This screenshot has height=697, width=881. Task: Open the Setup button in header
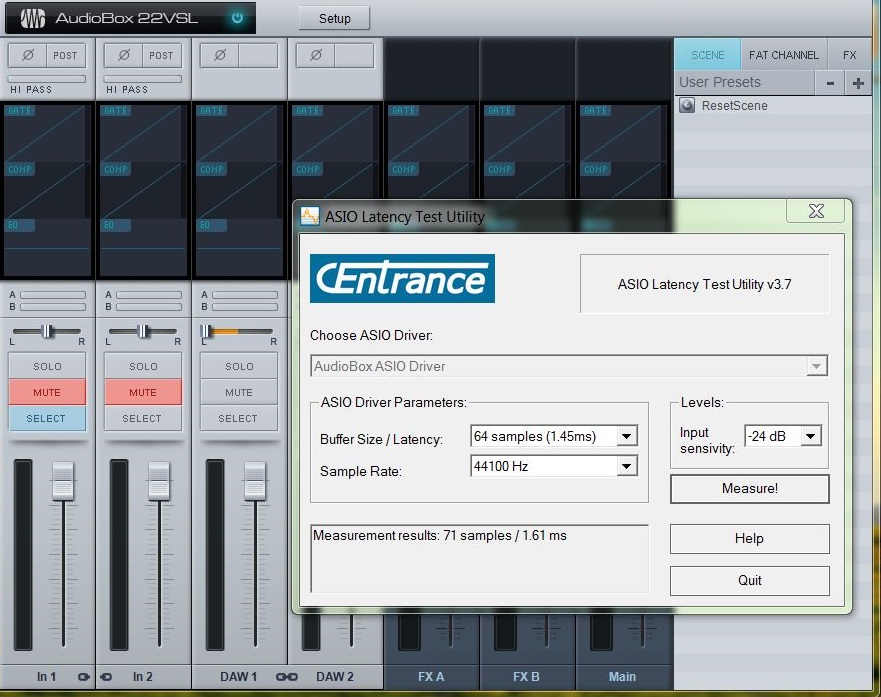[334, 18]
